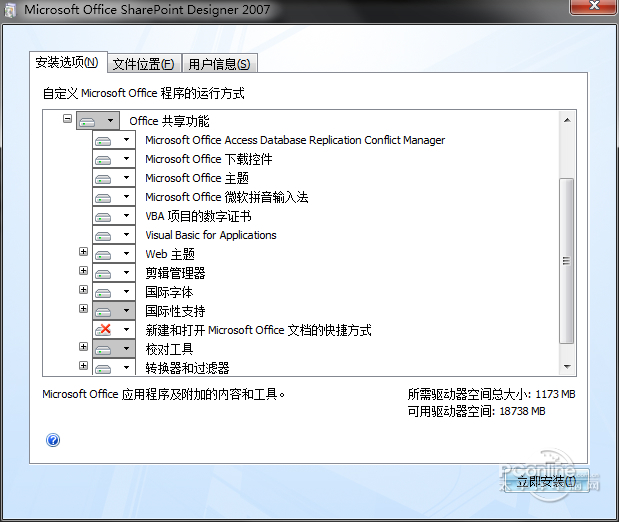Viewport: 619px width, 522px height.
Task: Open install dropdown for 微软拼音输入法
Action: click(x=114, y=197)
